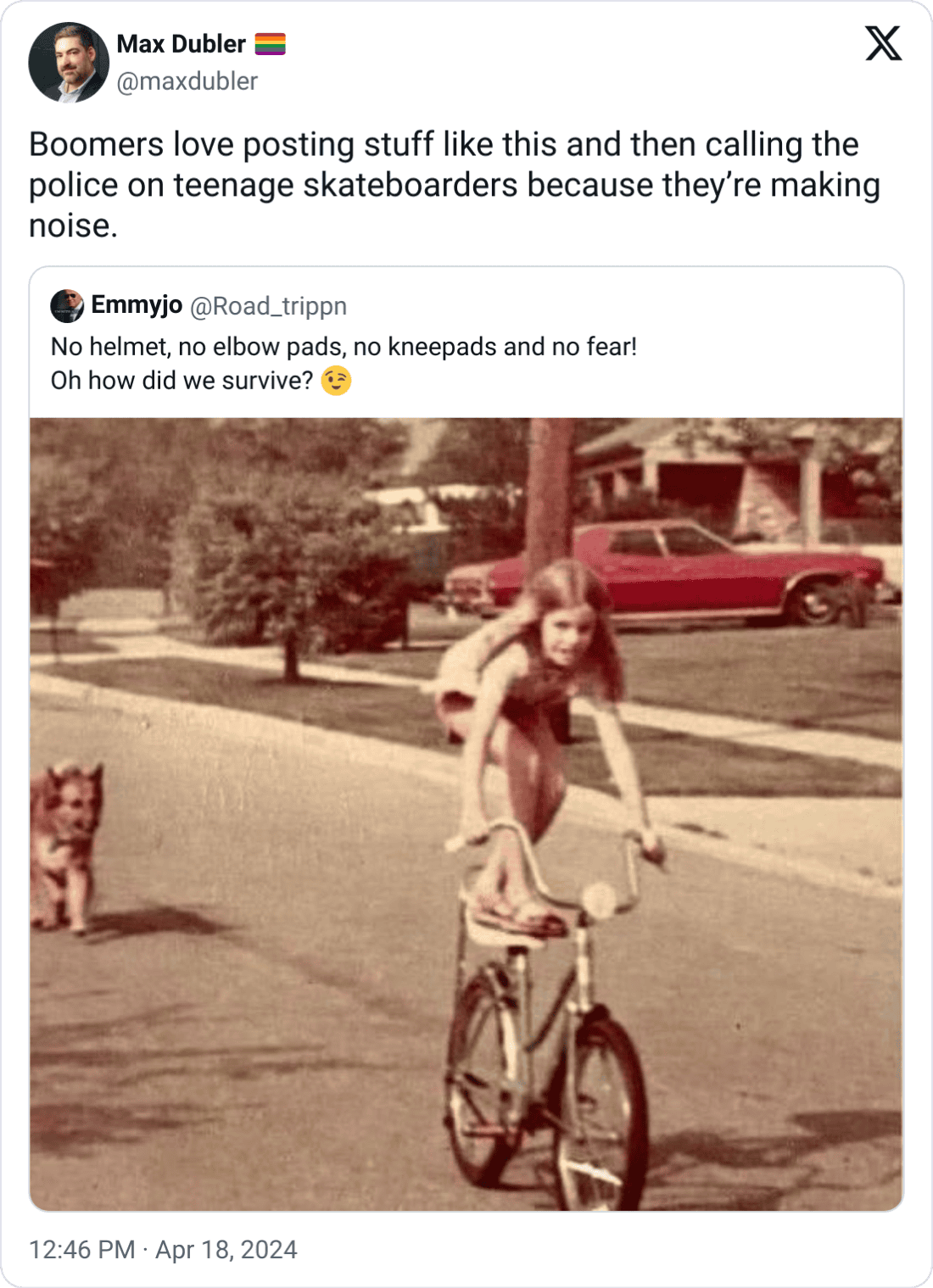
Task: Click the 'Boomers love posting stuff' tweet text
Action: click(x=455, y=185)
